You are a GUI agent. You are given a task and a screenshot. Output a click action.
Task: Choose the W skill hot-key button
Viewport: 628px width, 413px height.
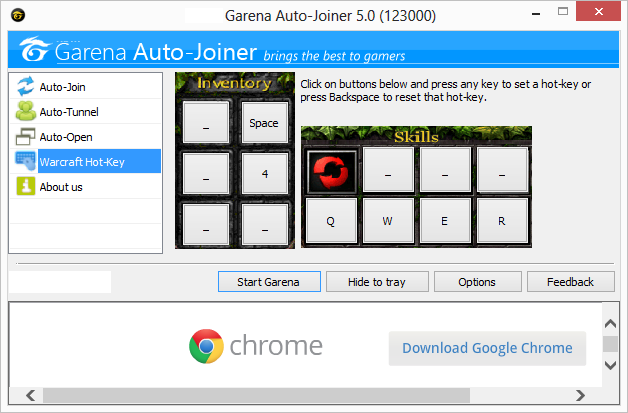388,220
